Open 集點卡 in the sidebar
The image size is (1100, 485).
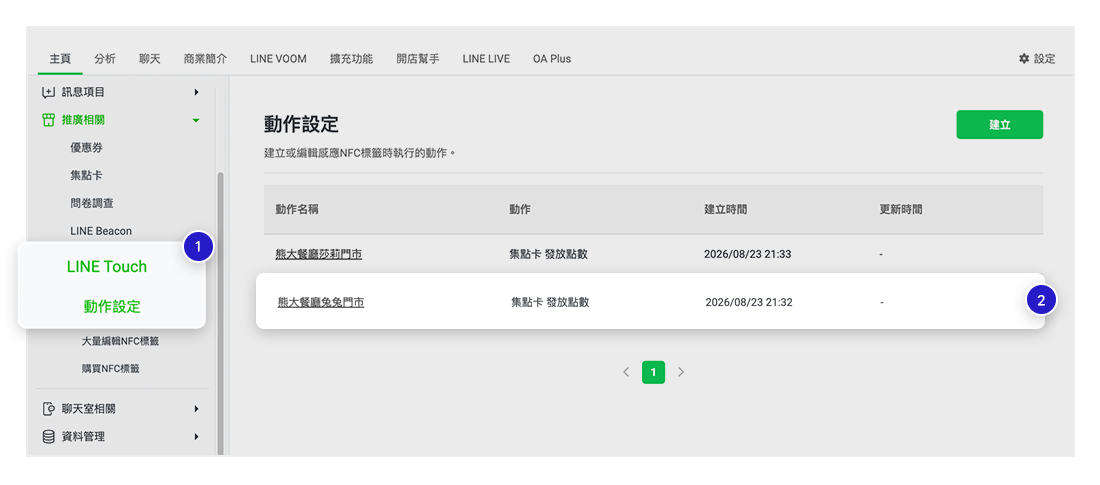87,175
